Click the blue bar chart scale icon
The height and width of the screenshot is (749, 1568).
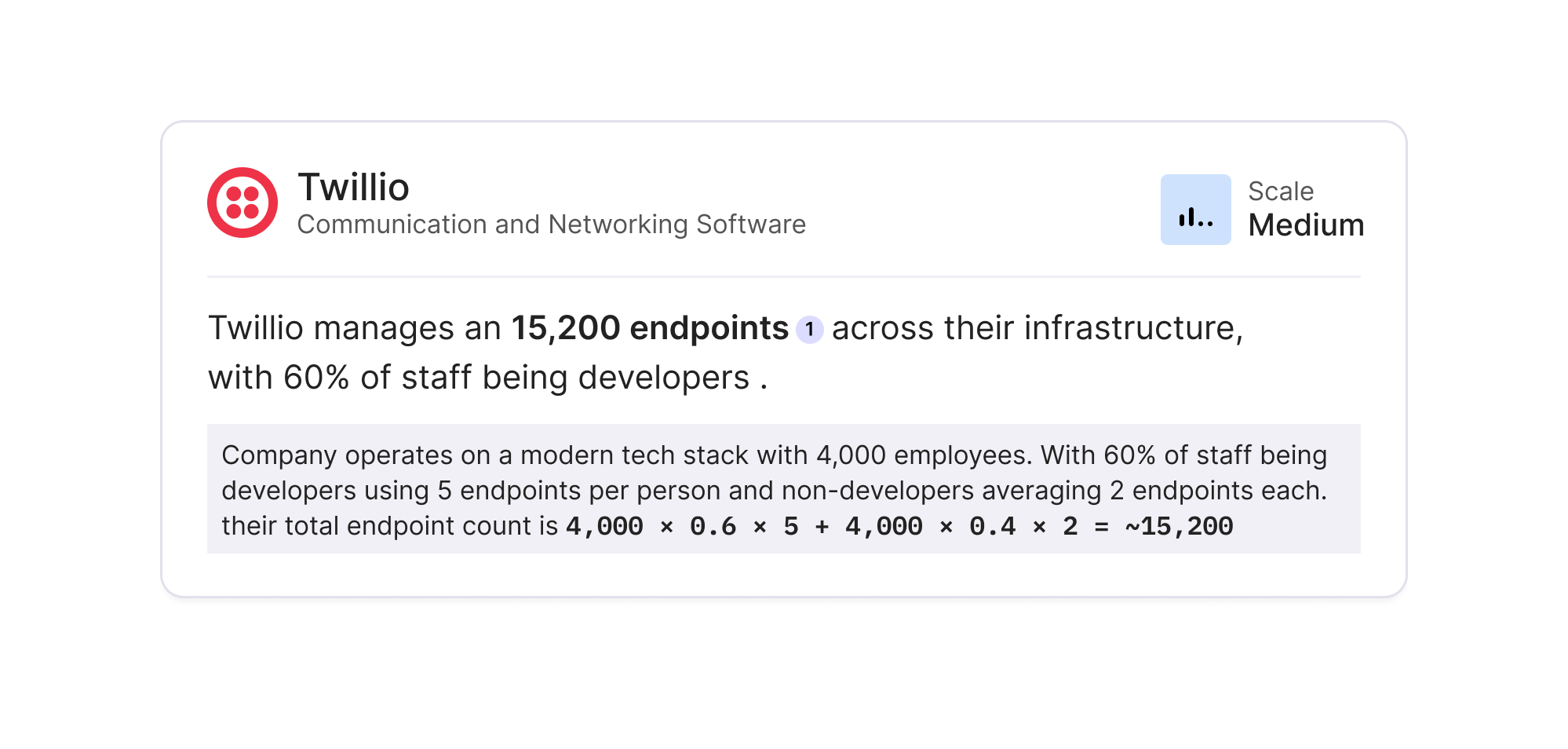(x=1195, y=210)
